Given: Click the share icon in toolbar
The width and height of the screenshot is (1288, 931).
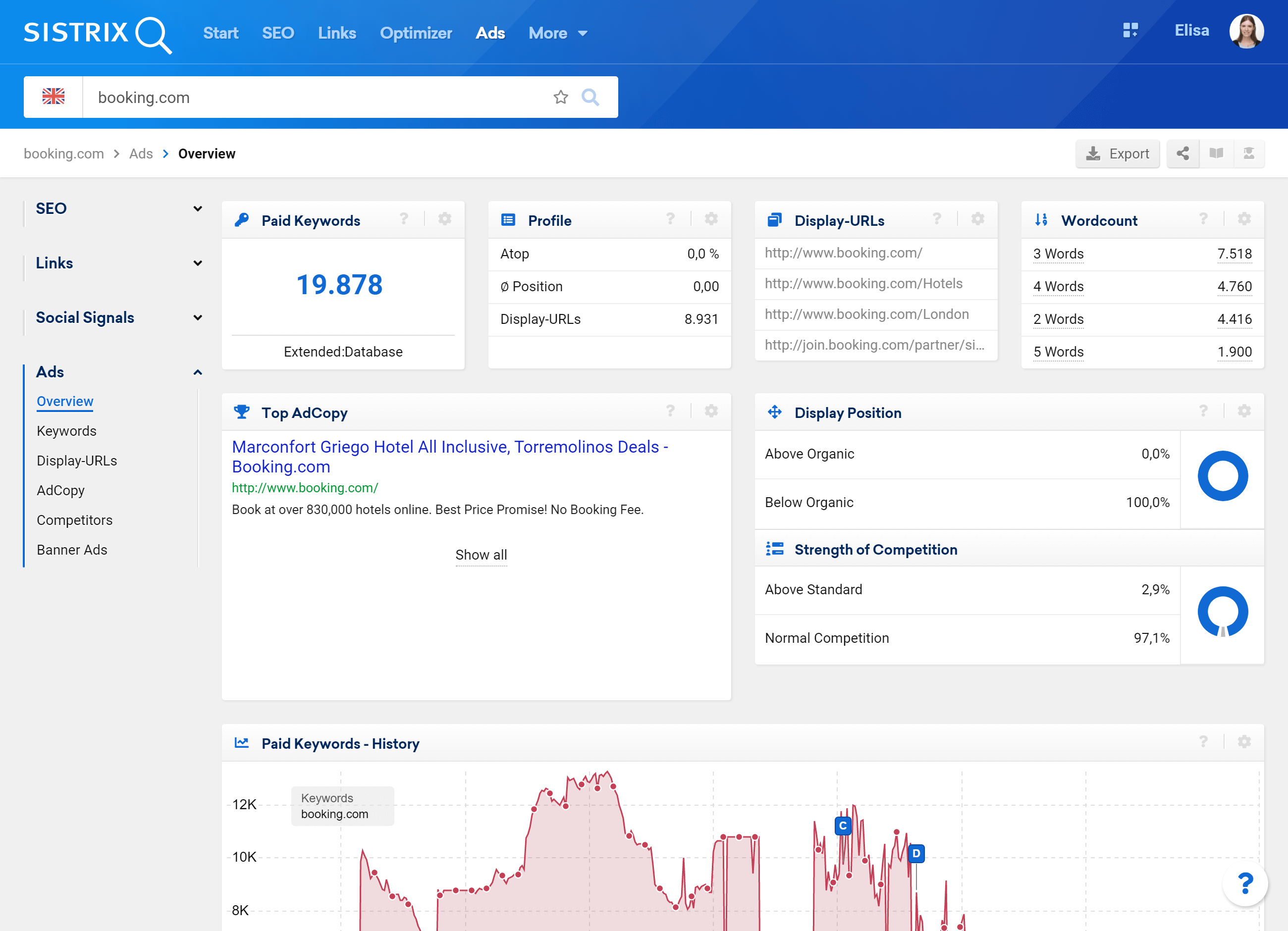Looking at the screenshot, I should coord(1183,154).
